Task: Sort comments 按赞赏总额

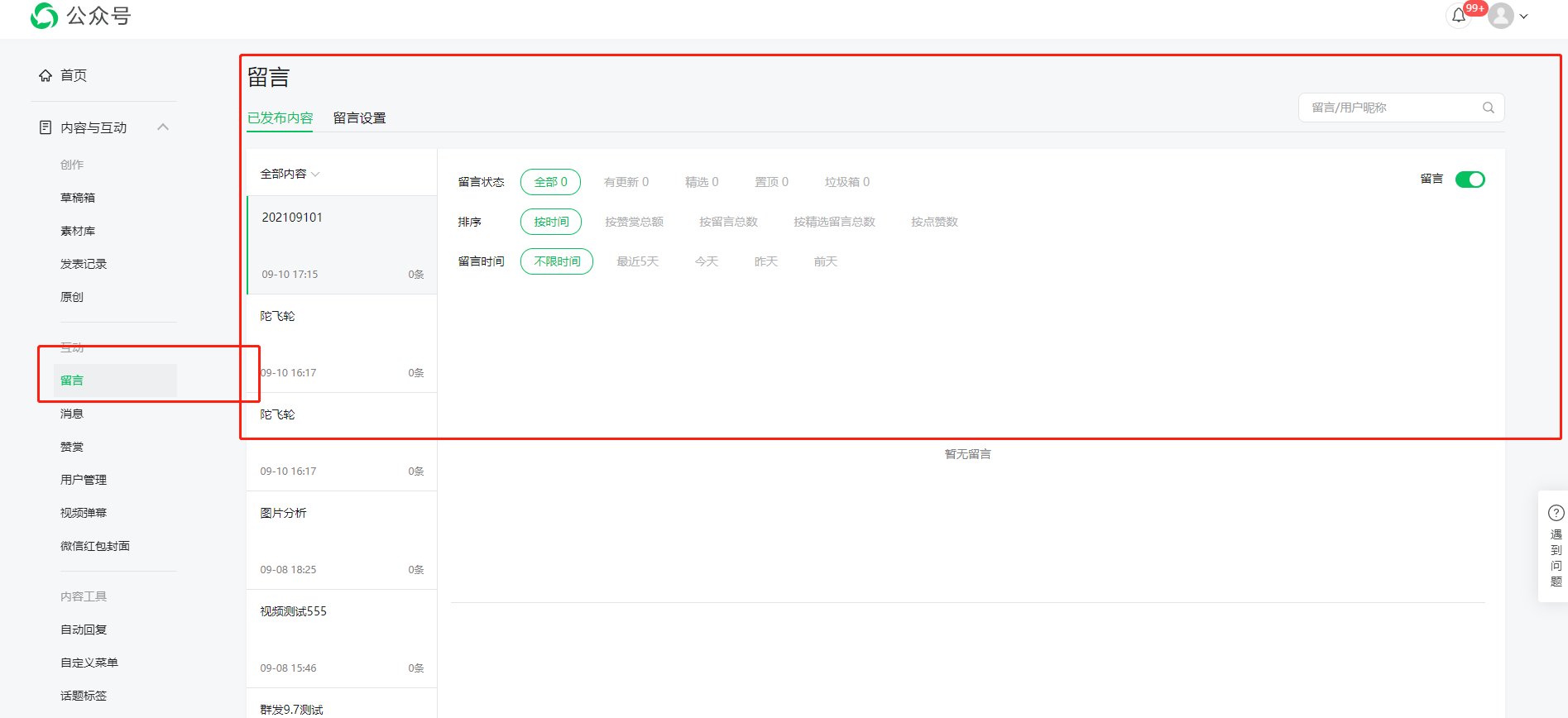Action: coord(634,222)
